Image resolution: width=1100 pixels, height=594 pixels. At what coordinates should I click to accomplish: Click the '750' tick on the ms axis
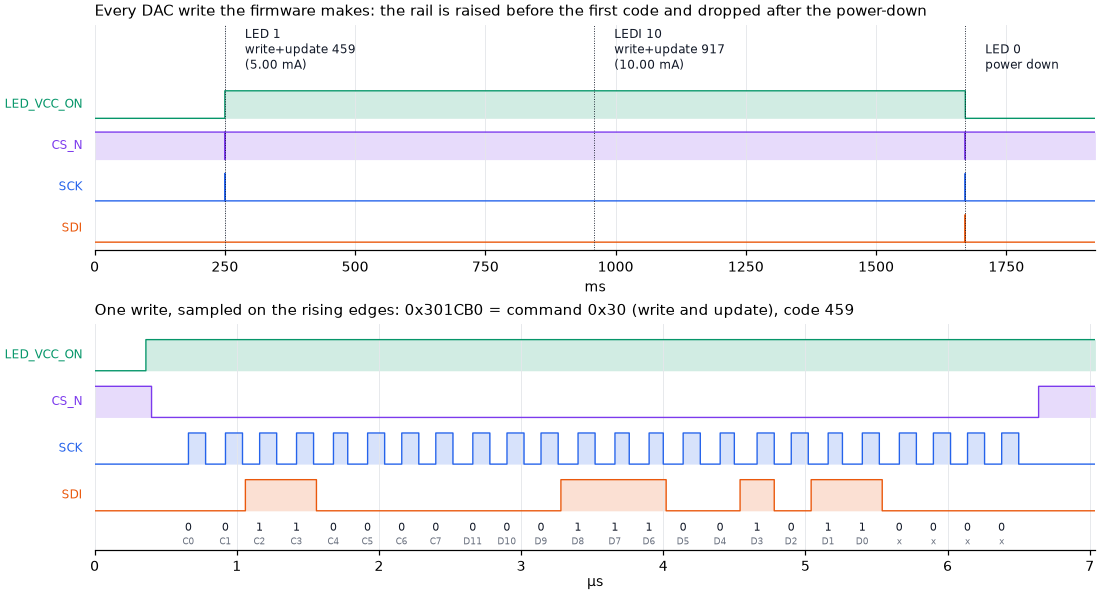tap(485, 267)
